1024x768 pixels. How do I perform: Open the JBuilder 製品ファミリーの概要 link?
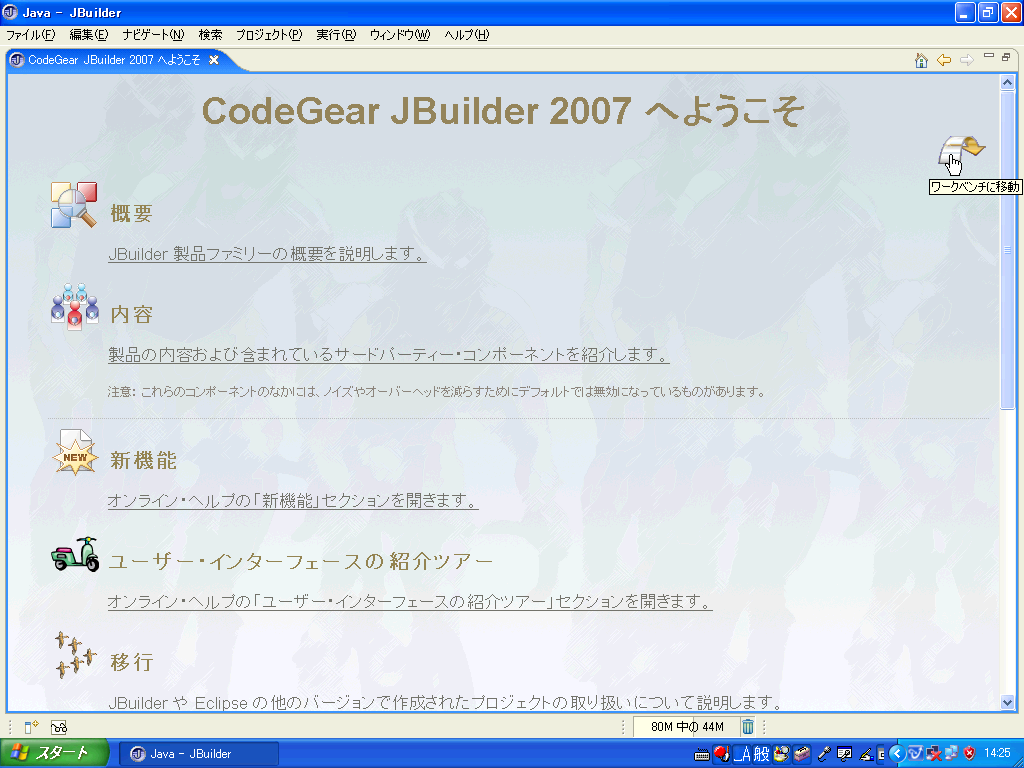267,254
